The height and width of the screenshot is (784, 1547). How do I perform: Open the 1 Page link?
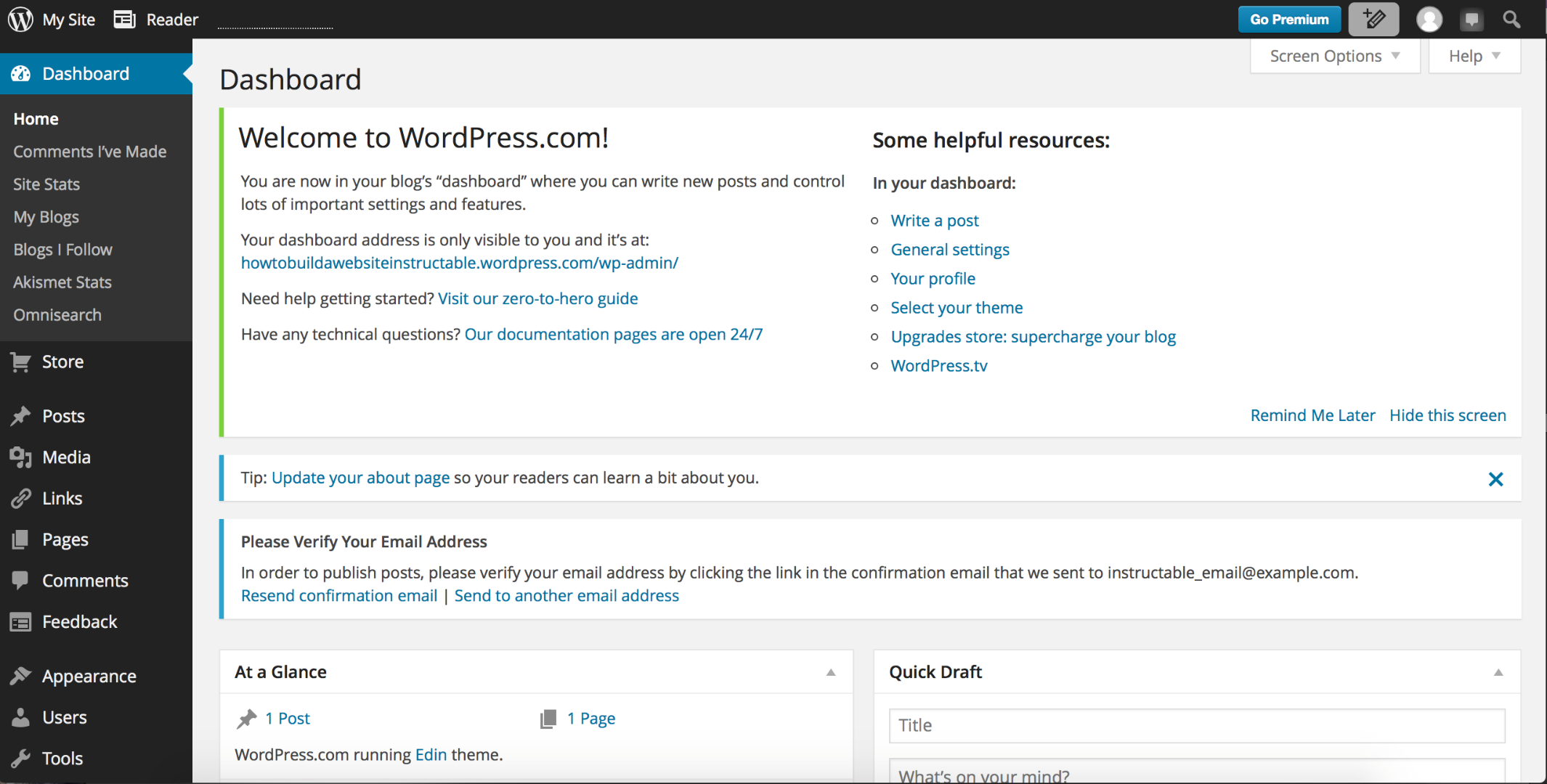coord(591,719)
